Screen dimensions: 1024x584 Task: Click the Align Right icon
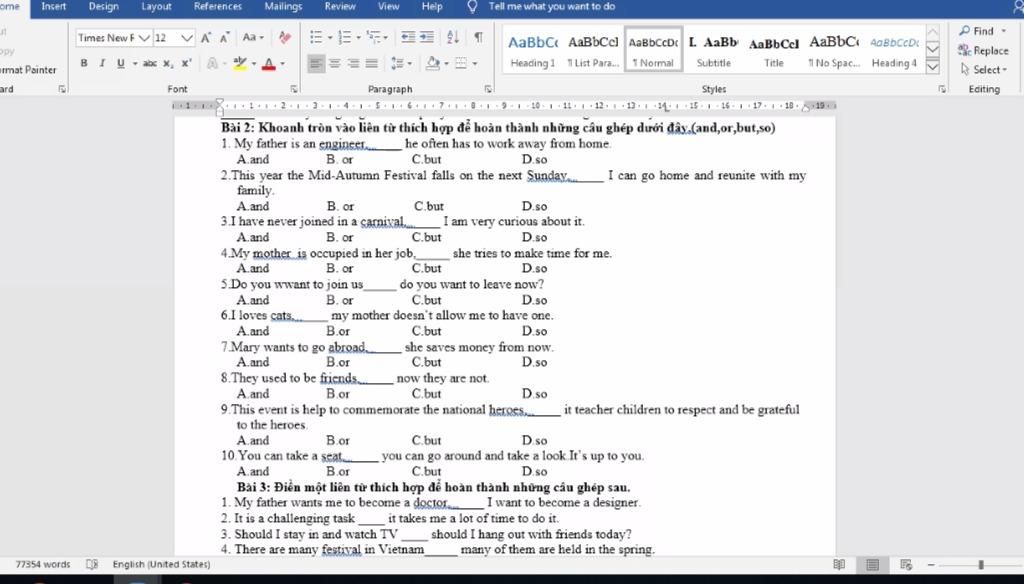(353, 63)
